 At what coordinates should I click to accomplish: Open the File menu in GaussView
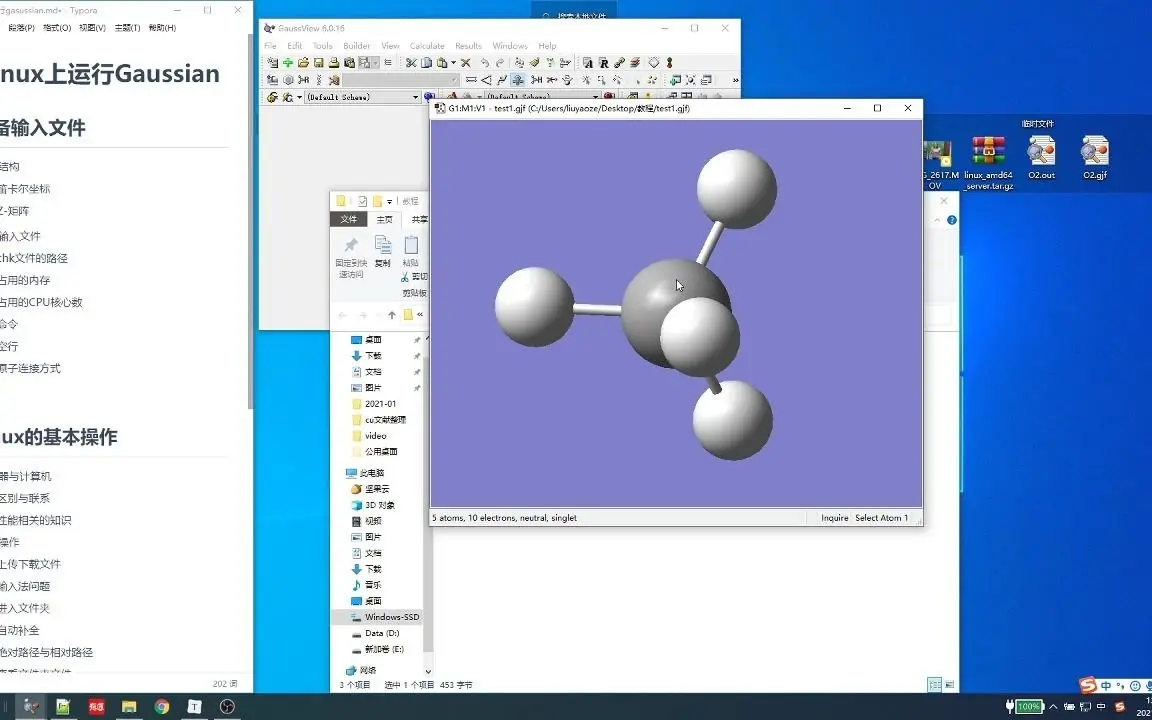(270, 46)
